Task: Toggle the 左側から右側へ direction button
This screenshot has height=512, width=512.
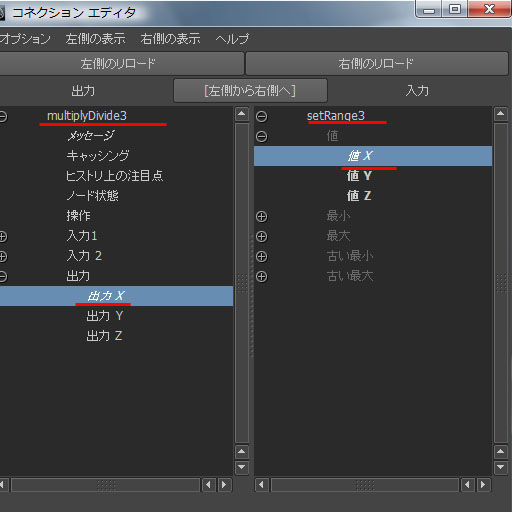Action: coord(250,90)
